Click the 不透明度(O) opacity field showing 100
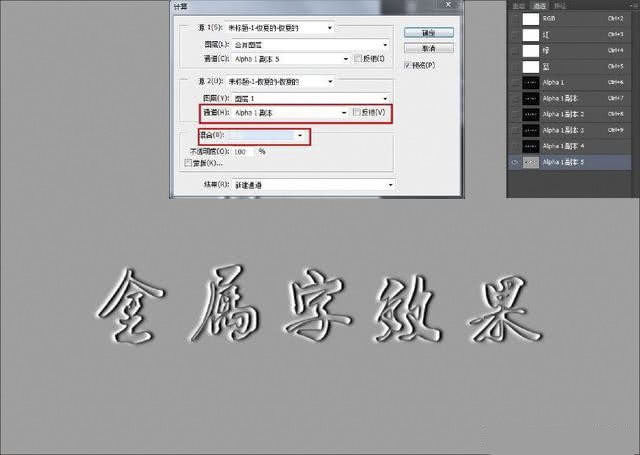Viewport: 640px width, 455px height. (x=244, y=152)
